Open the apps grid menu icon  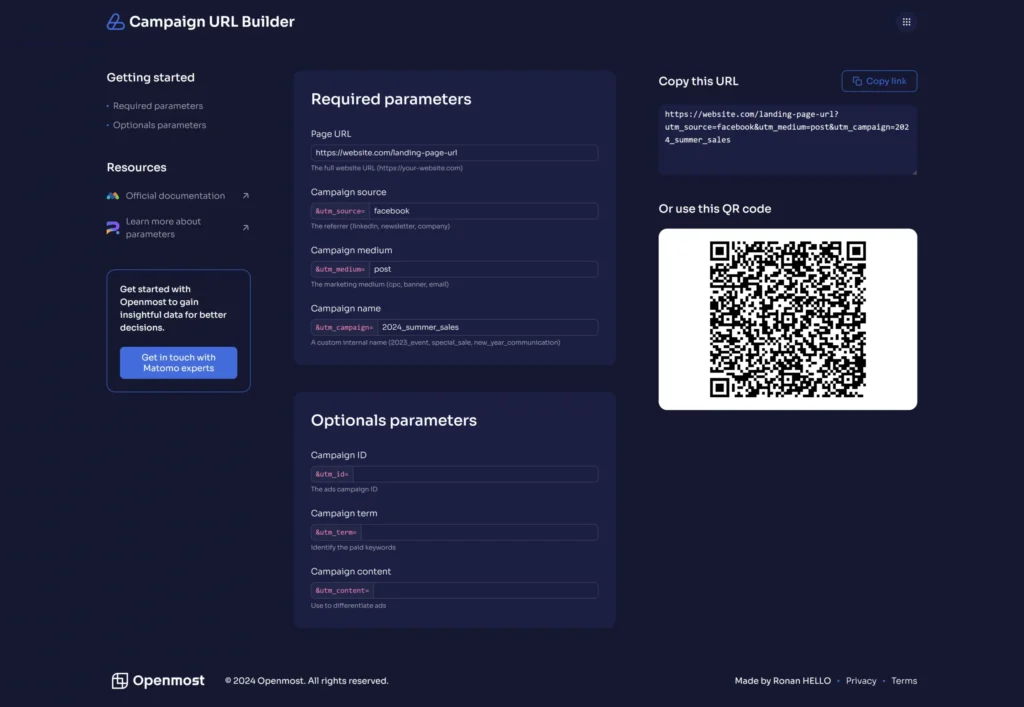coord(906,21)
